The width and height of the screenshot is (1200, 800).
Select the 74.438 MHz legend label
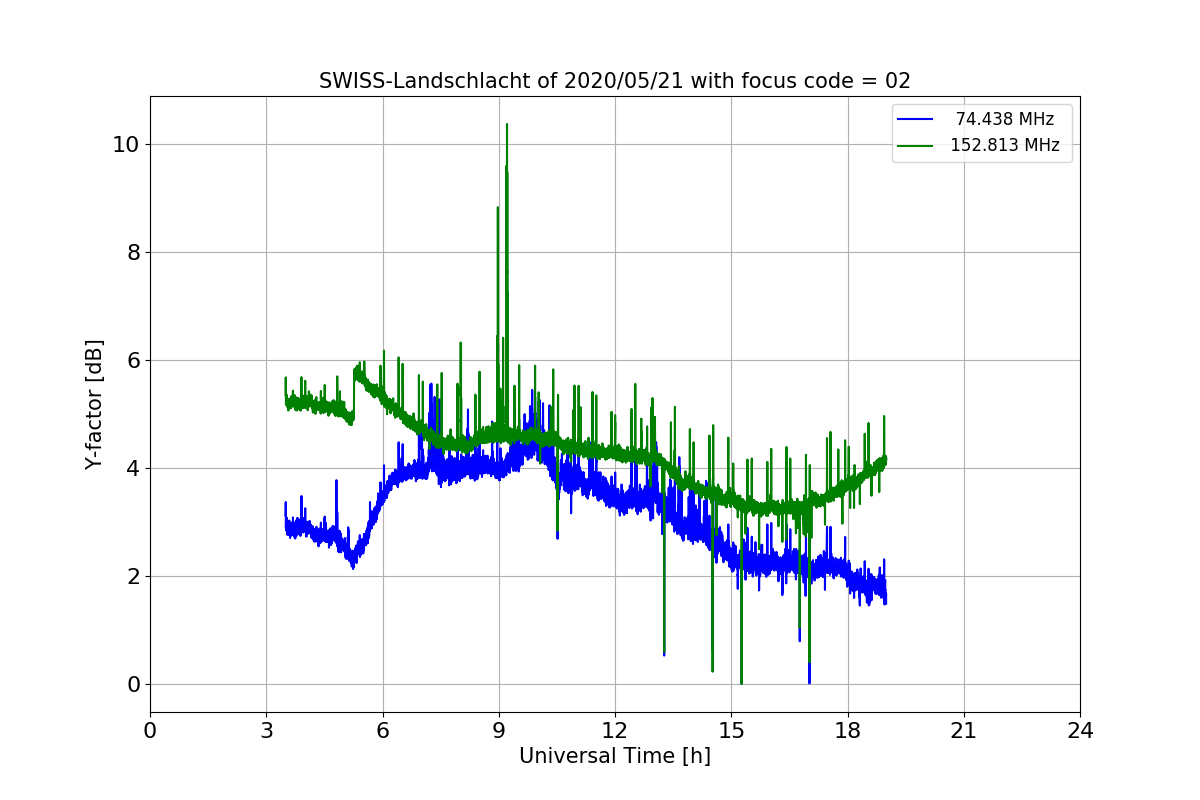1004,120
